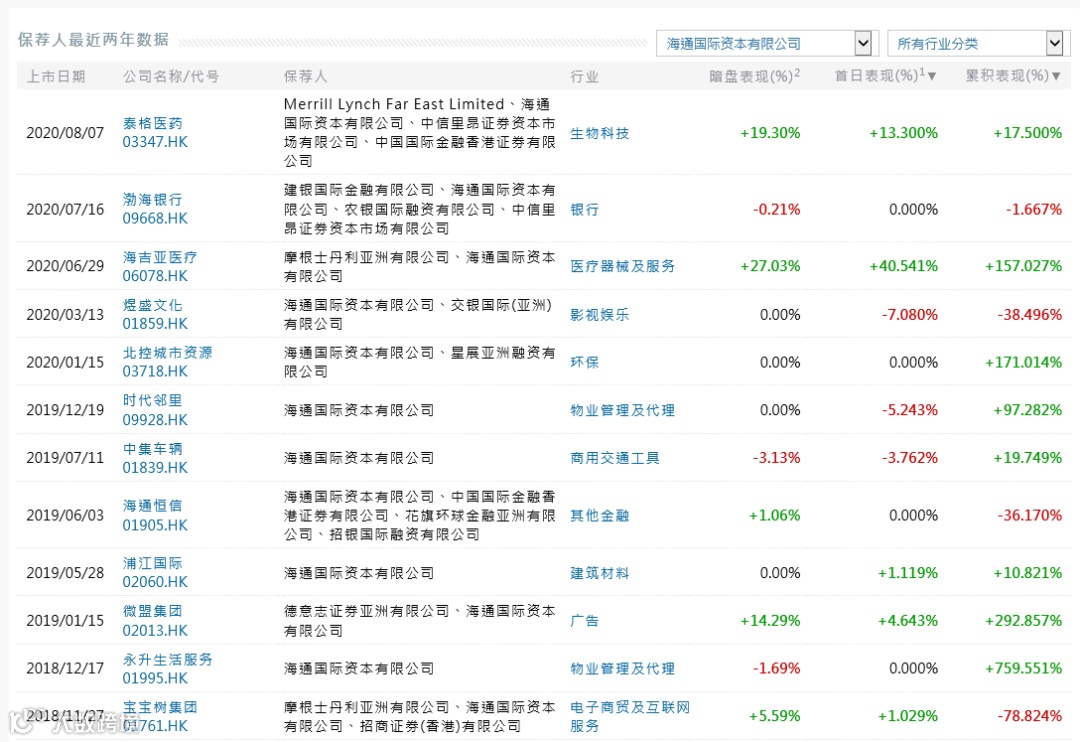The image size is (1080, 742).
Task: Click the +19.30% grey market value
Action: click(x=770, y=133)
